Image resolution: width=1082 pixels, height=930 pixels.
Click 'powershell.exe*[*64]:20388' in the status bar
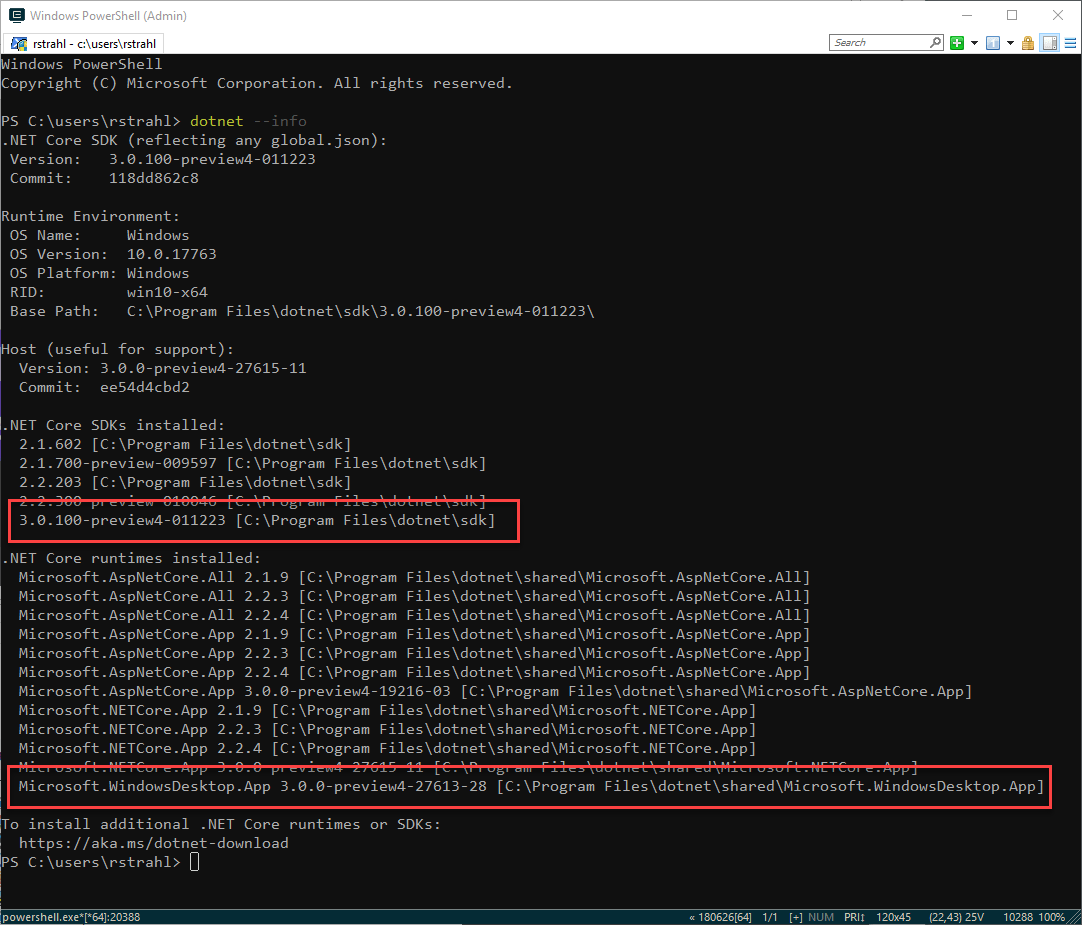71,917
